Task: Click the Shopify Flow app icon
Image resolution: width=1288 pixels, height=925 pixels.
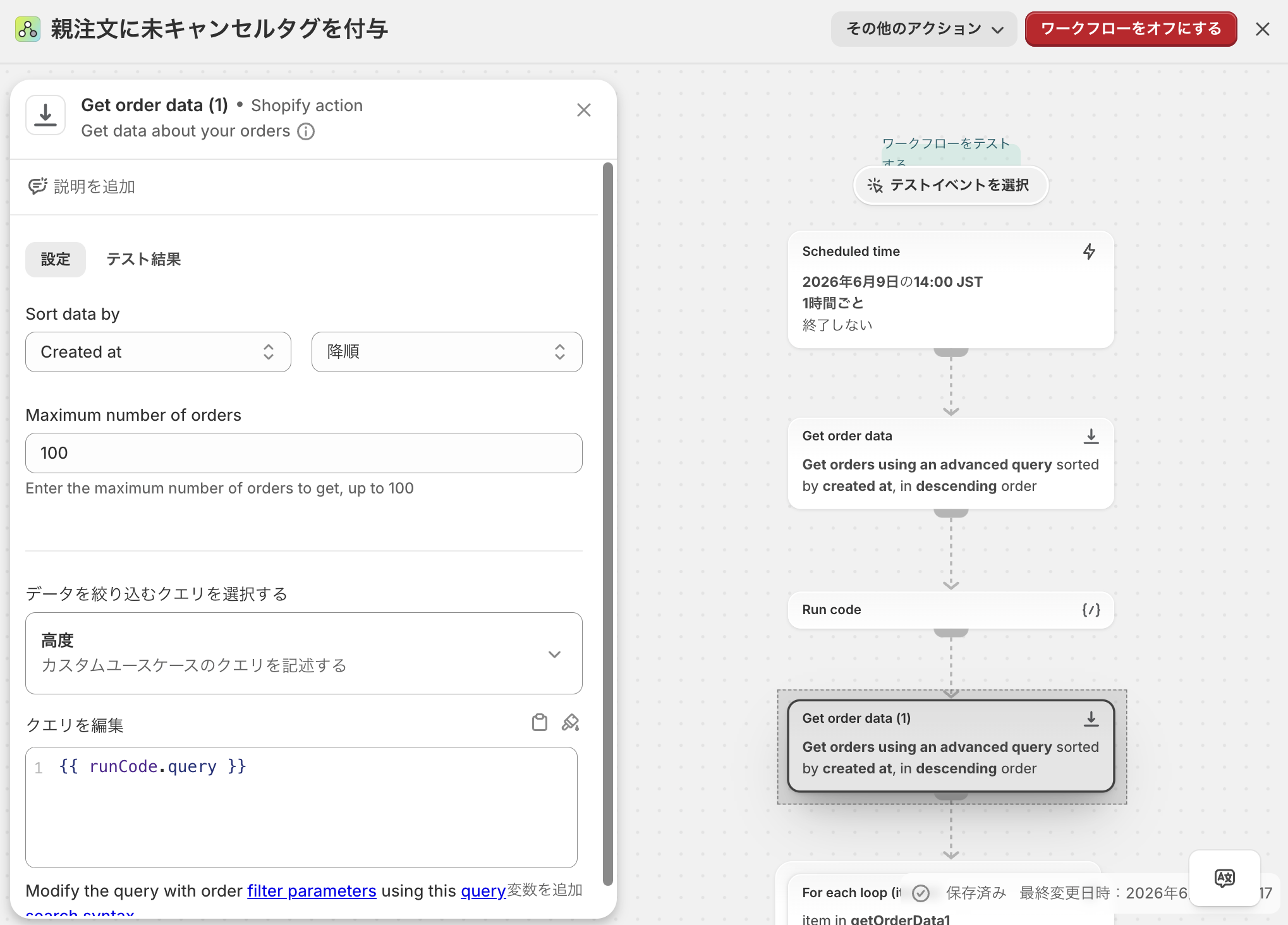Action: (x=28, y=29)
